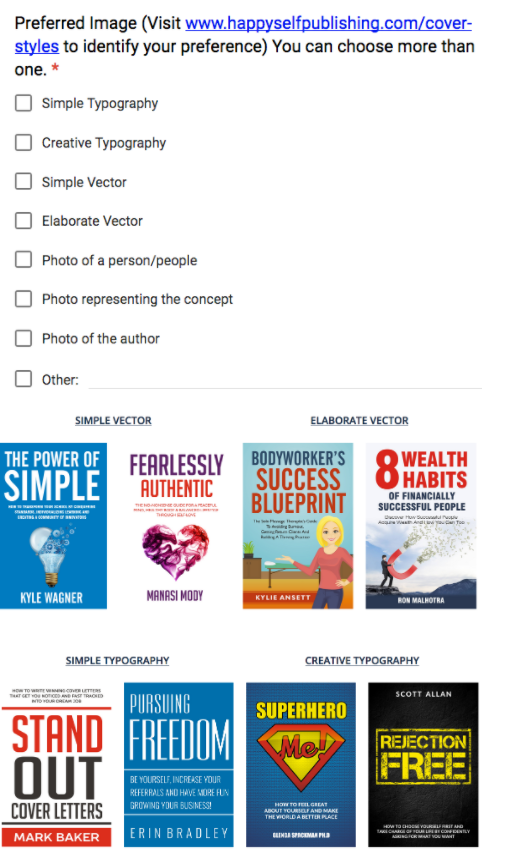Open Bodyworker's Success Blueprint cover image

point(298,526)
